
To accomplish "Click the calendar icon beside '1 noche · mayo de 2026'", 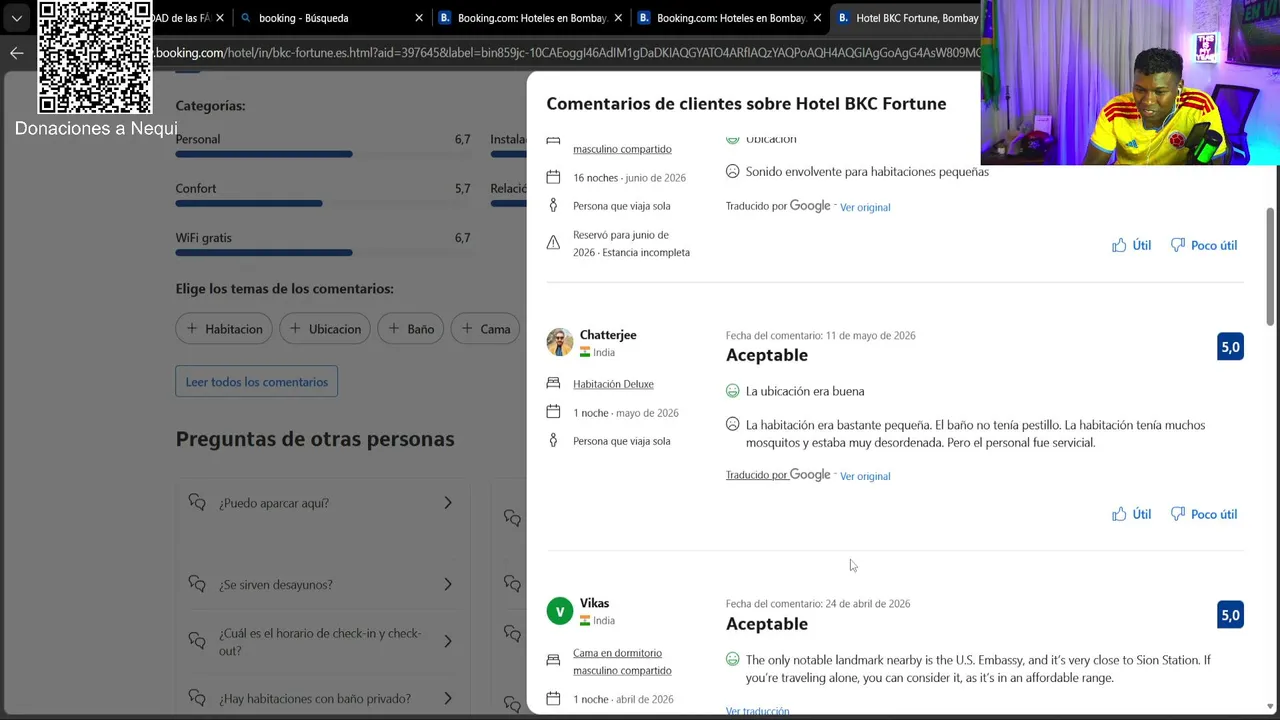I will pos(553,412).
